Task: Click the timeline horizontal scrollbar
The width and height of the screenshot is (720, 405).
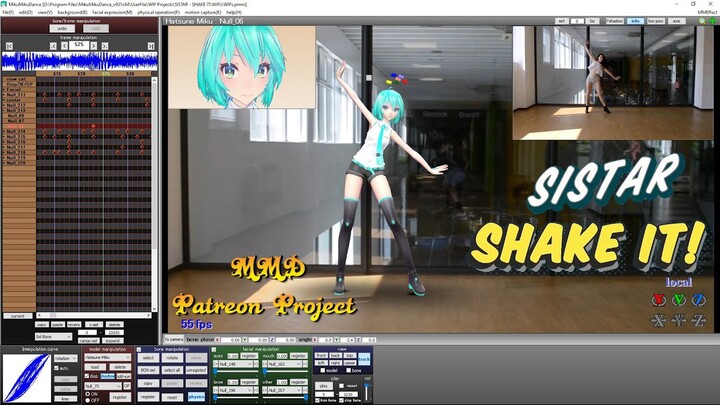Action: pos(94,315)
